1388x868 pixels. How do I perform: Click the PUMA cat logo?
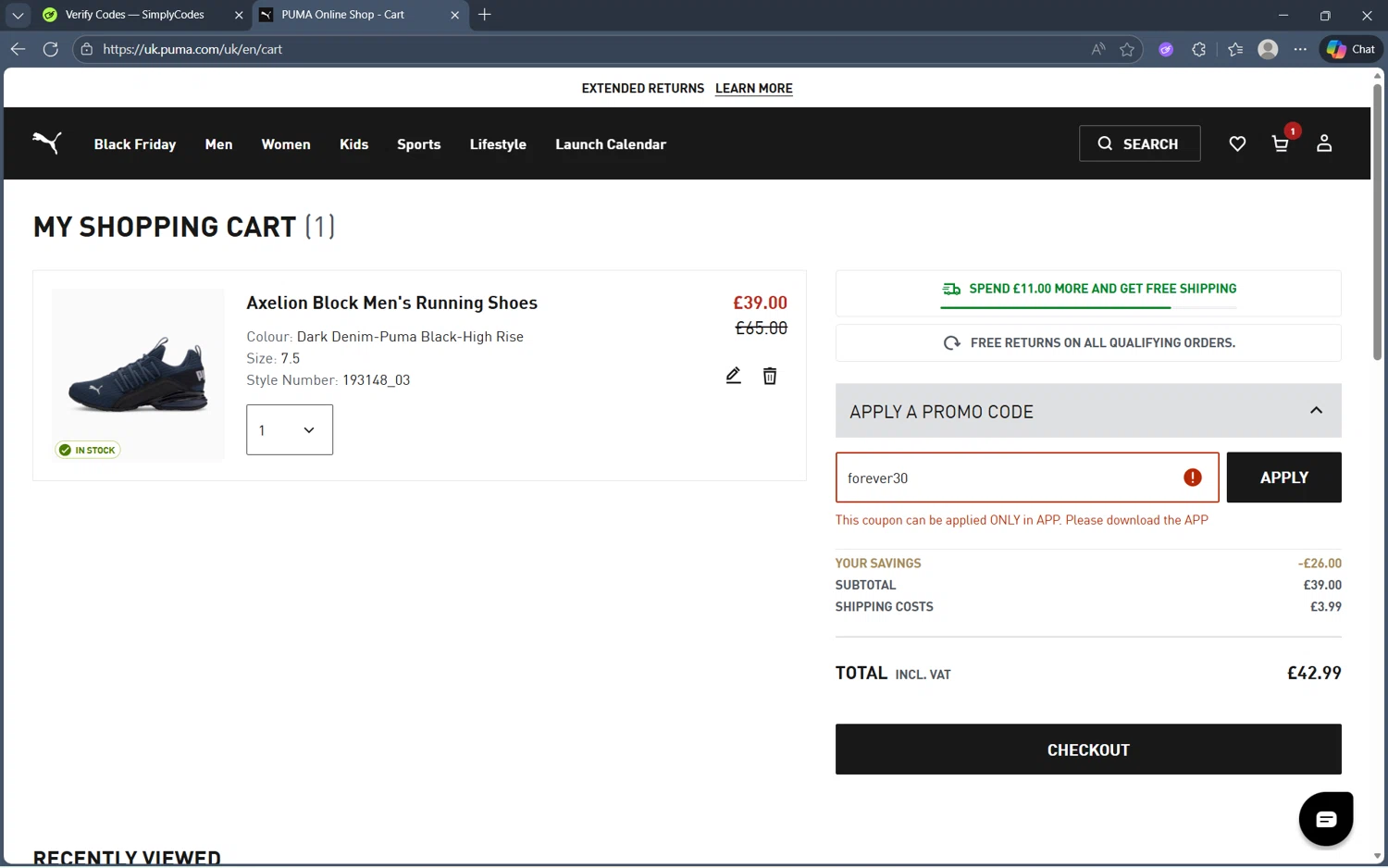tap(46, 143)
